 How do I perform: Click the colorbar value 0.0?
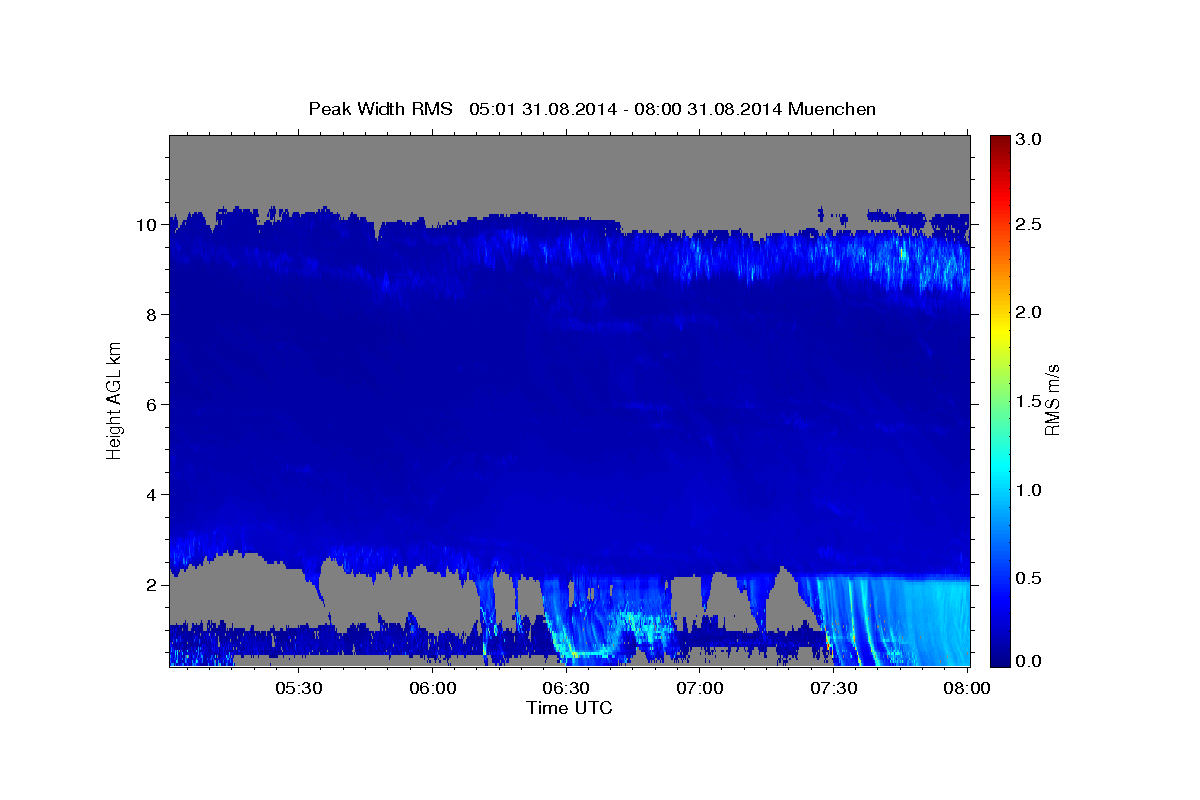[1030, 661]
